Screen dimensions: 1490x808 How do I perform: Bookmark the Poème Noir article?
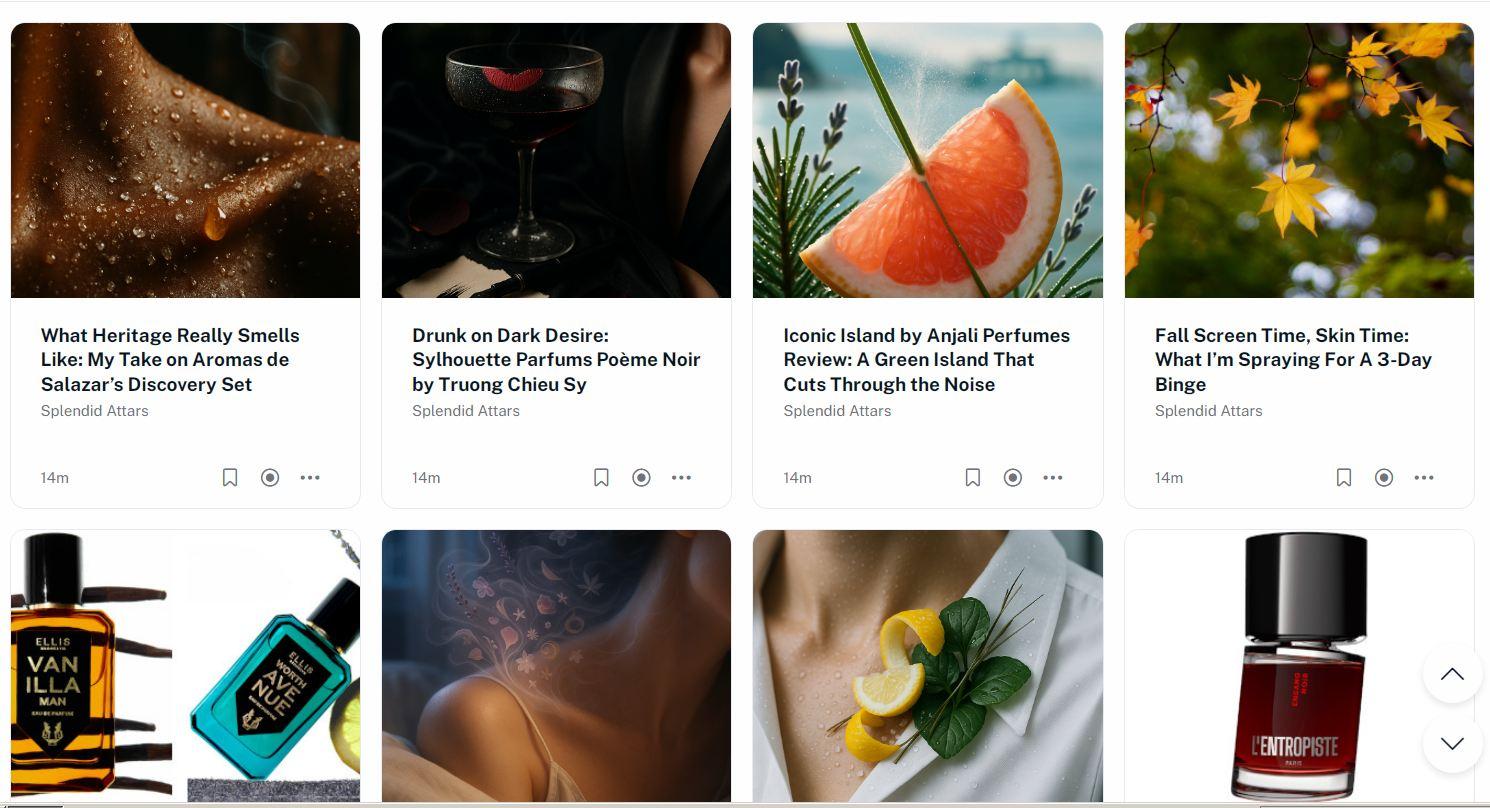[601, 478]
